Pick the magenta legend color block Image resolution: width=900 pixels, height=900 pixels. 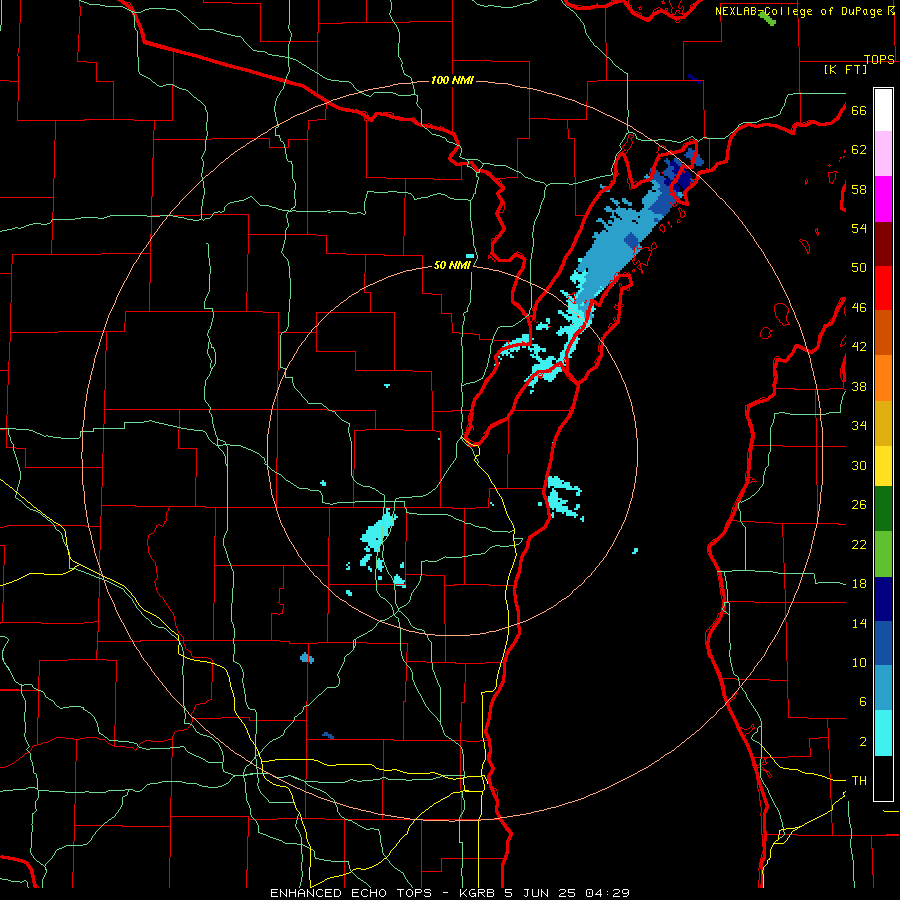[x=883, y=199]
